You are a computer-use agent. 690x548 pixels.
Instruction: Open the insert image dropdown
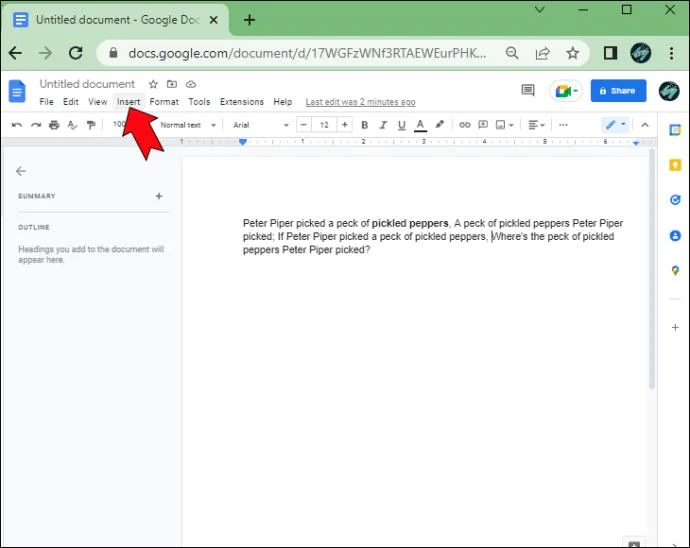click(x=504, y=125)
